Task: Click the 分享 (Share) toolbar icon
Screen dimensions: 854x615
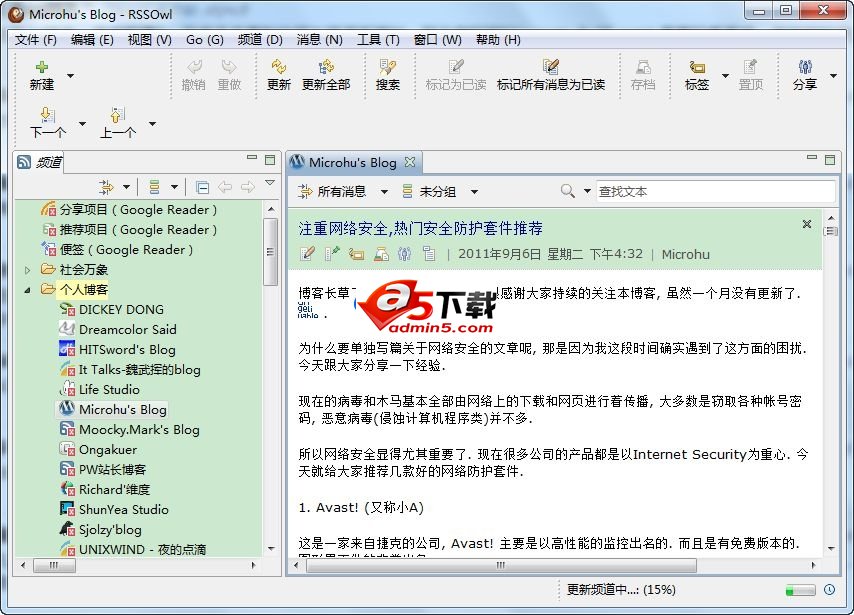Action: [805, 67]
